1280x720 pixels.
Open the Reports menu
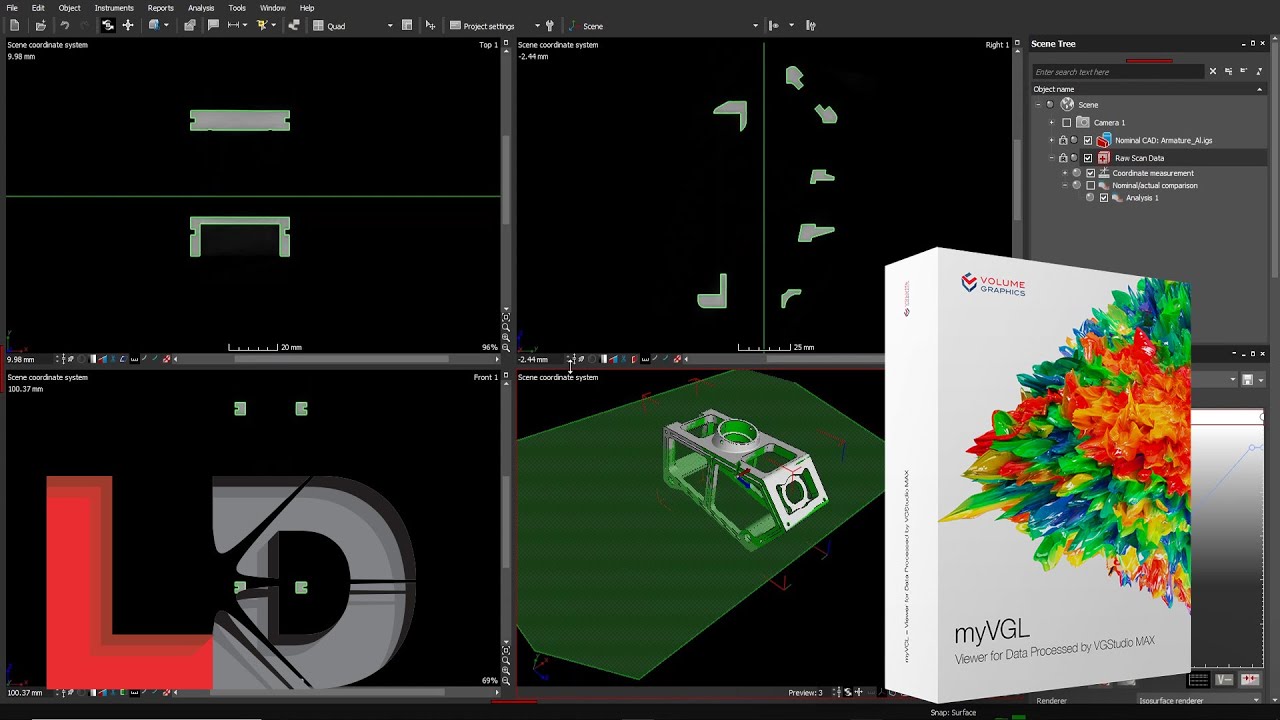pos(161,8)
